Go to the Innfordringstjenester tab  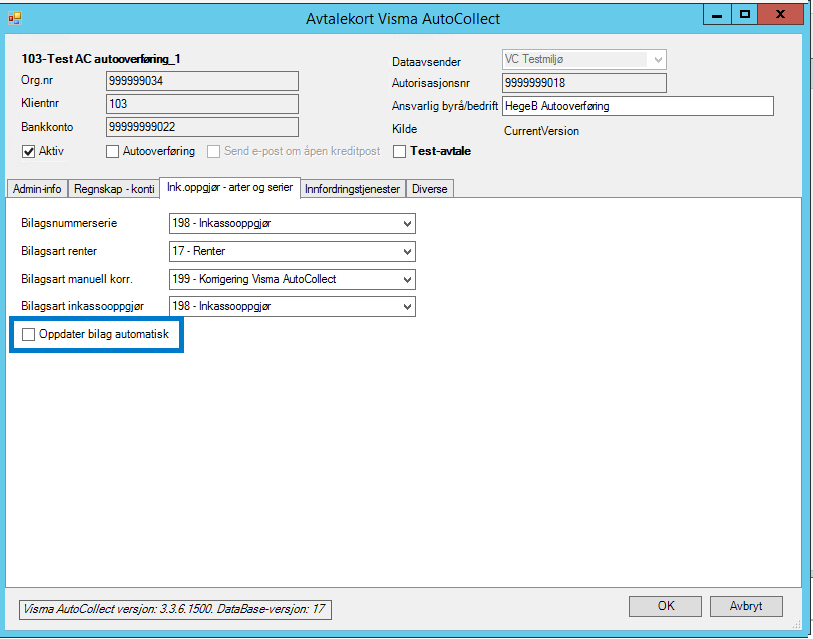(353, 189)
